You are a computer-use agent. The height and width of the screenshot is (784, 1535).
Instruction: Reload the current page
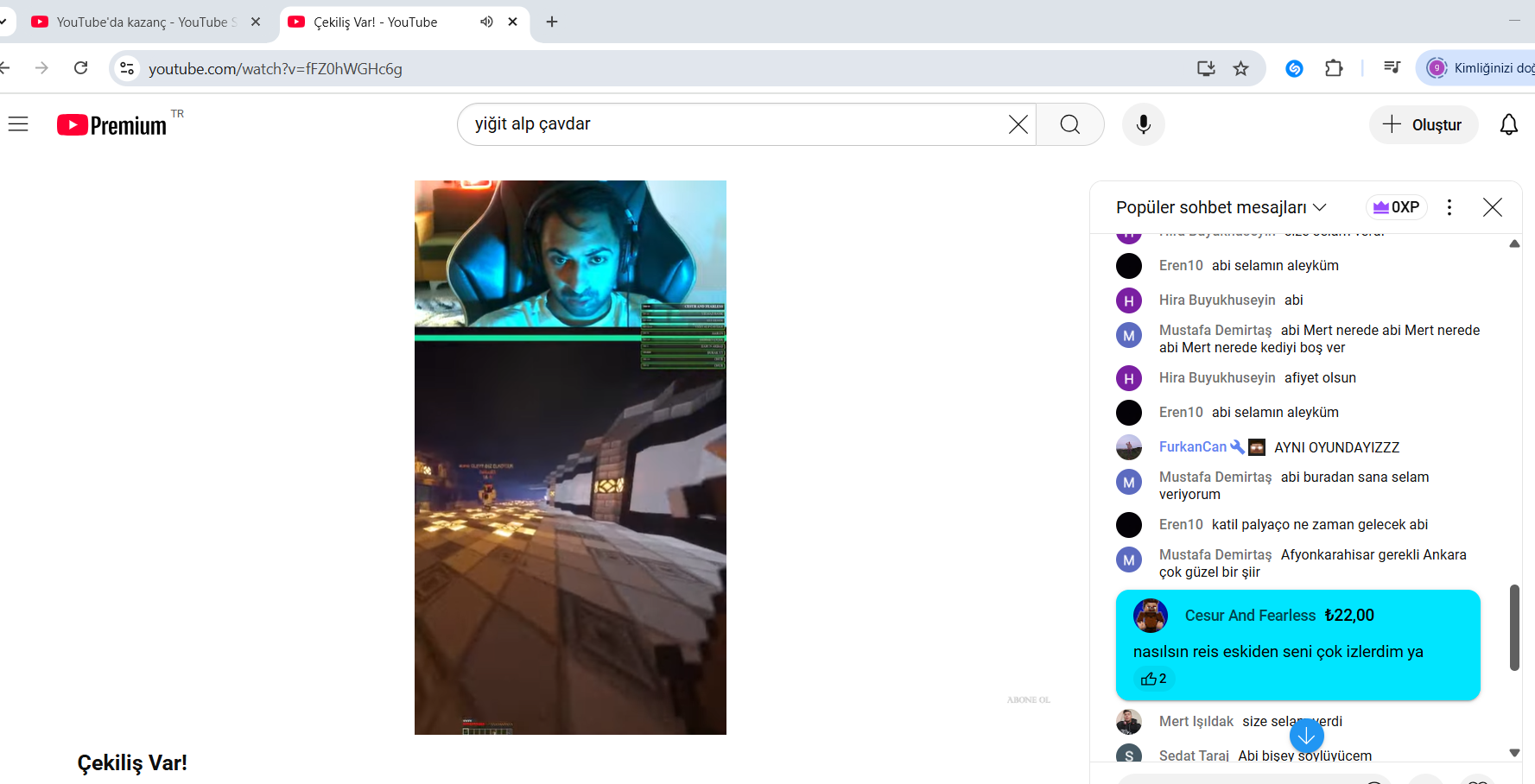[x=81, y=67]
